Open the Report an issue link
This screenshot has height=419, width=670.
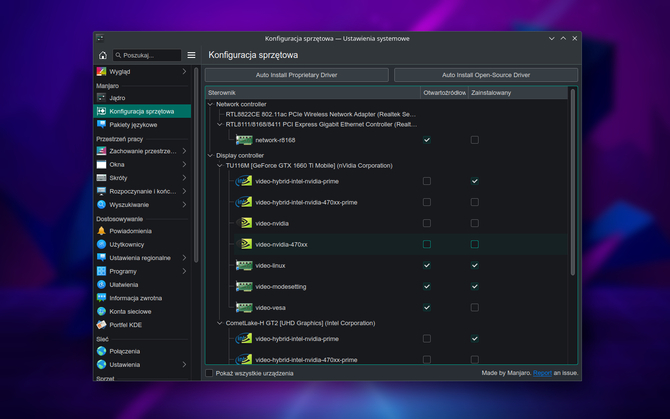[x=542, y=373]
